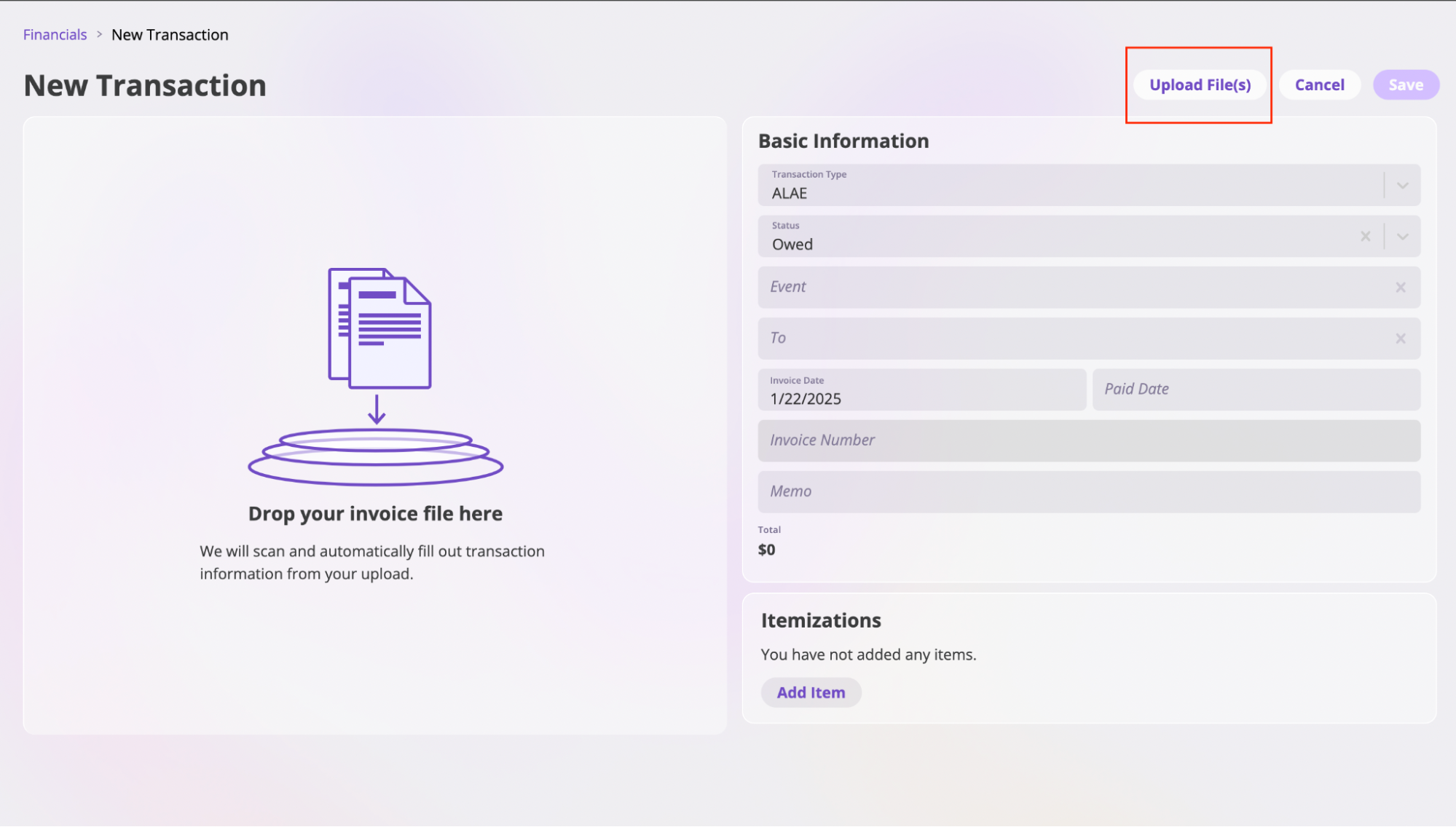This screenshot has width=1456, height=827.
Task: Clear the To field using X icon
Action: [x=1400, y=339]
